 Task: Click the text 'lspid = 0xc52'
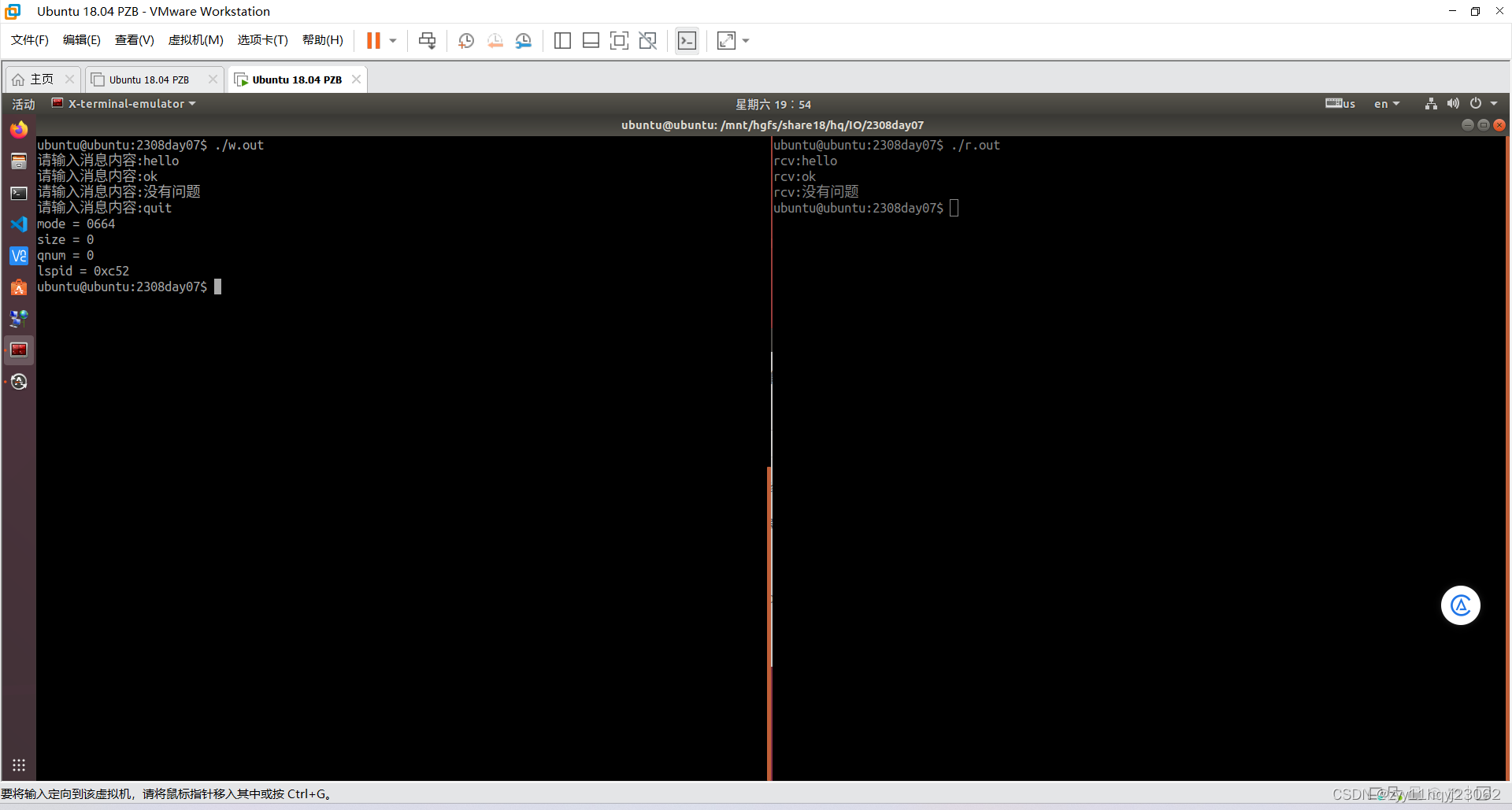83,271
